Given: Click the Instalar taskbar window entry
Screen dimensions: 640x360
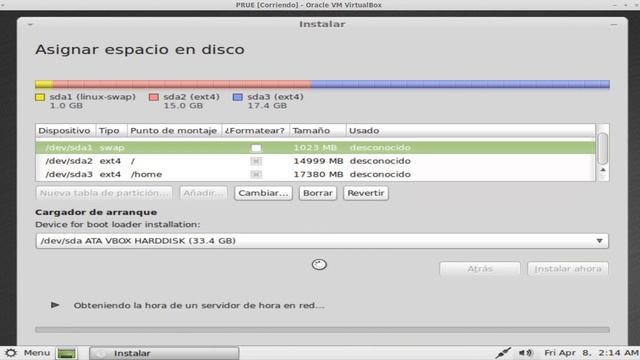Looking at the screenshot, I should (x=164, y=353).
